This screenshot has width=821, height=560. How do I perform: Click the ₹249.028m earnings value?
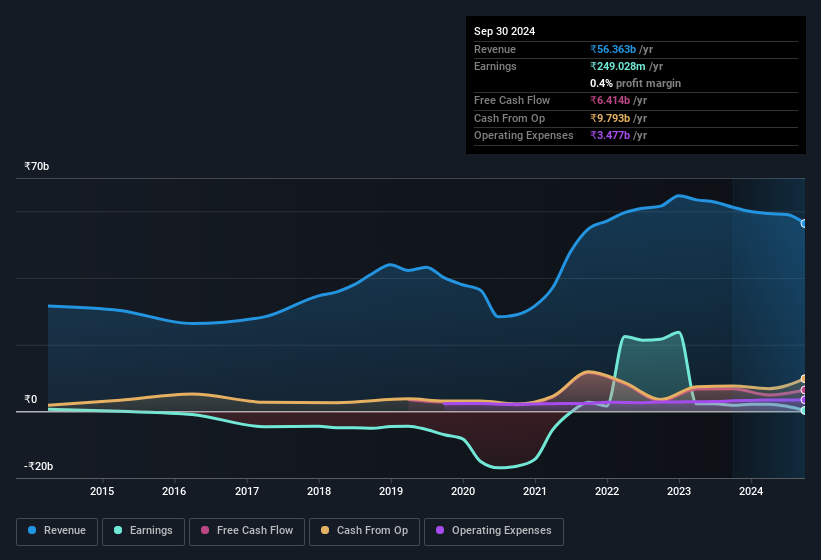pyautogui.click(x=617, y=66)
